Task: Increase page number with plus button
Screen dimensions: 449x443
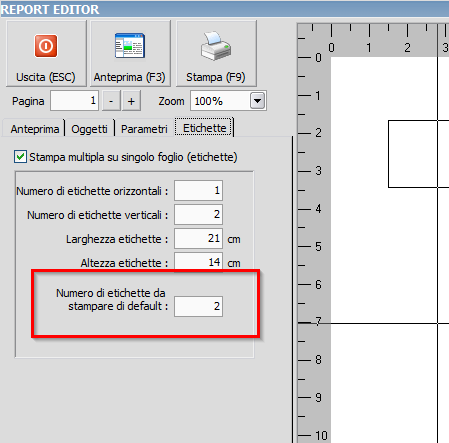Action: coord(131,101)
